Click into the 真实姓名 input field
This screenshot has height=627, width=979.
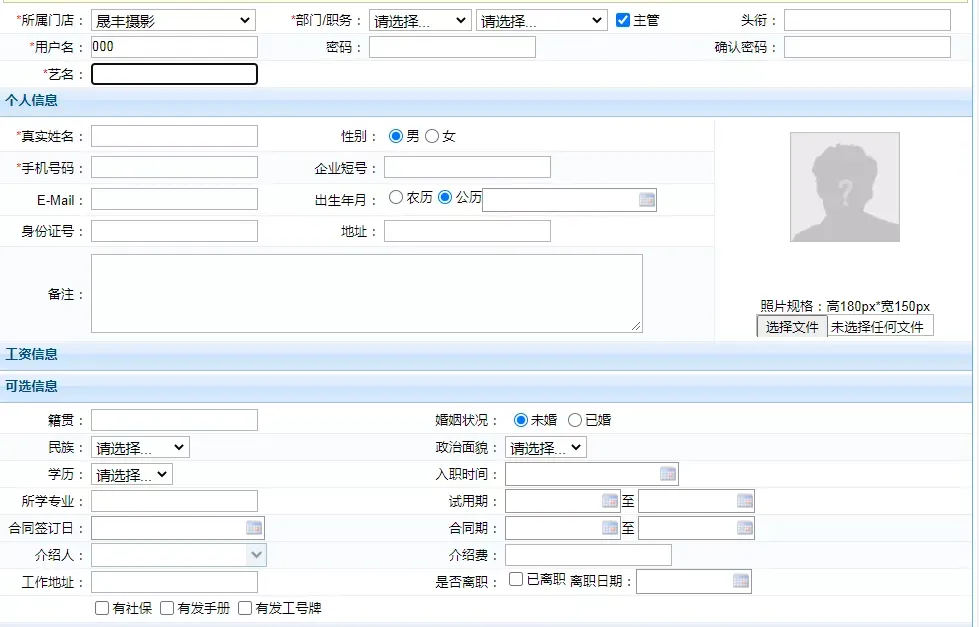174,136
